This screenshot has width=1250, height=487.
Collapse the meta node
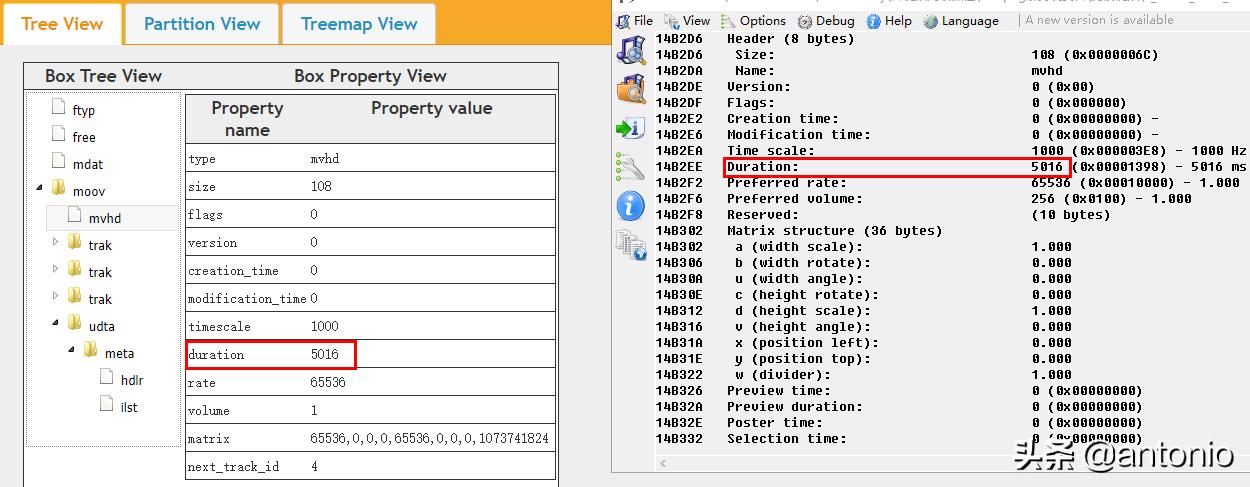pos(72,350)
